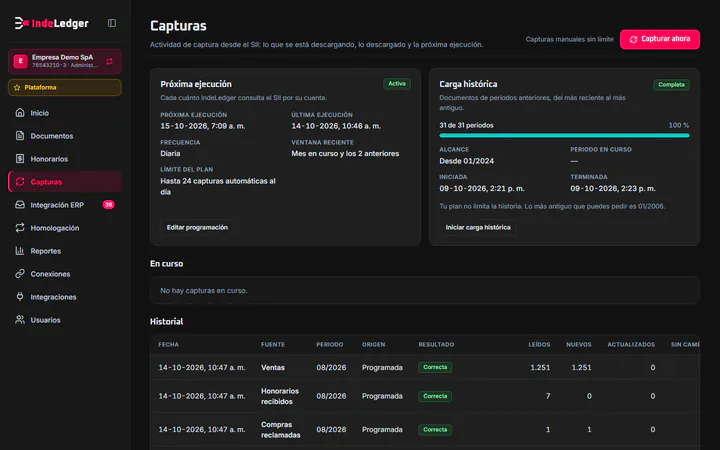Go to the Integraciones page
The height and width of the screenshot is (450, 720).
[65, 297]
